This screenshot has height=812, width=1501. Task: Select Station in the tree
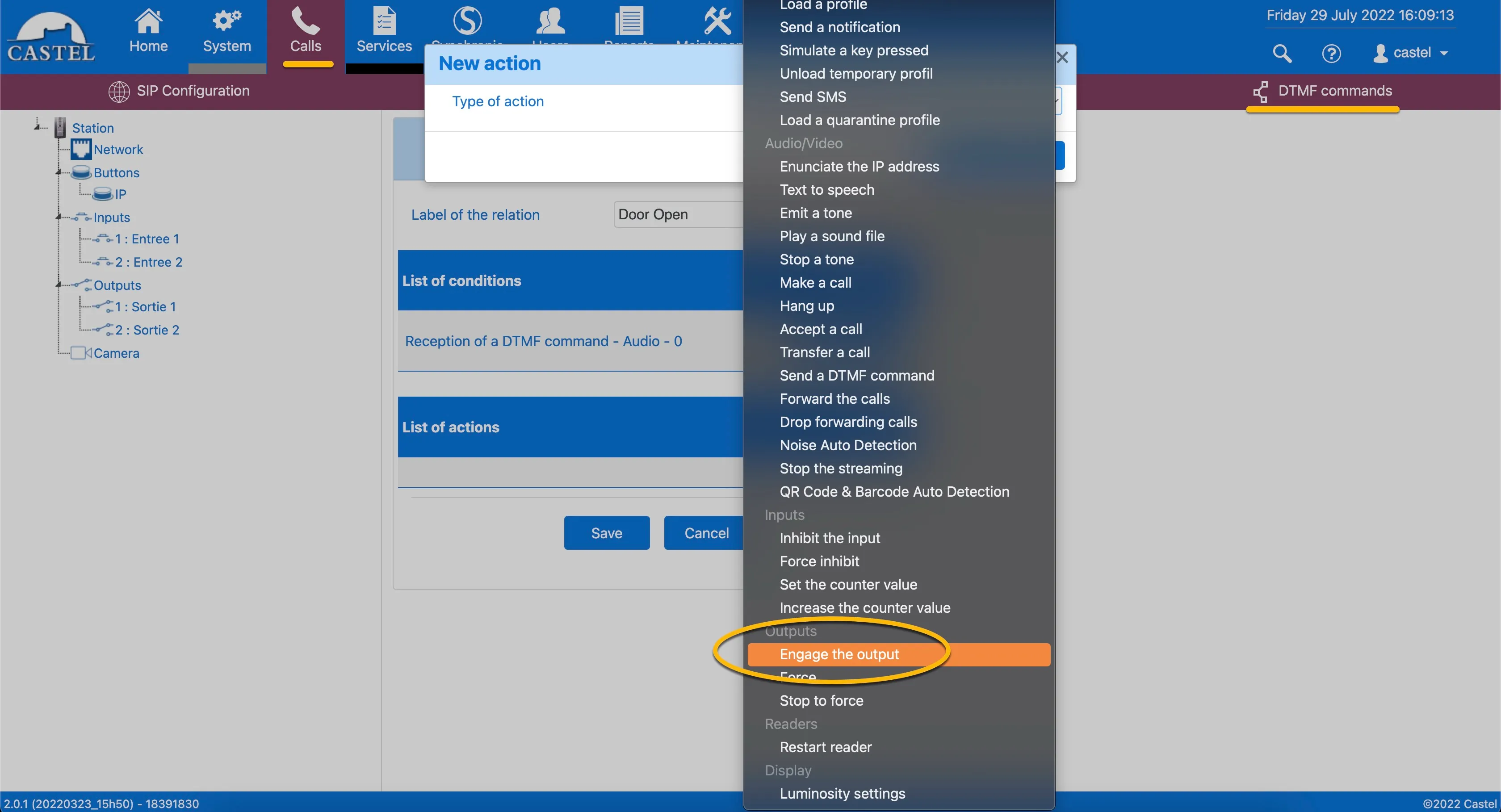coord(92,128)
